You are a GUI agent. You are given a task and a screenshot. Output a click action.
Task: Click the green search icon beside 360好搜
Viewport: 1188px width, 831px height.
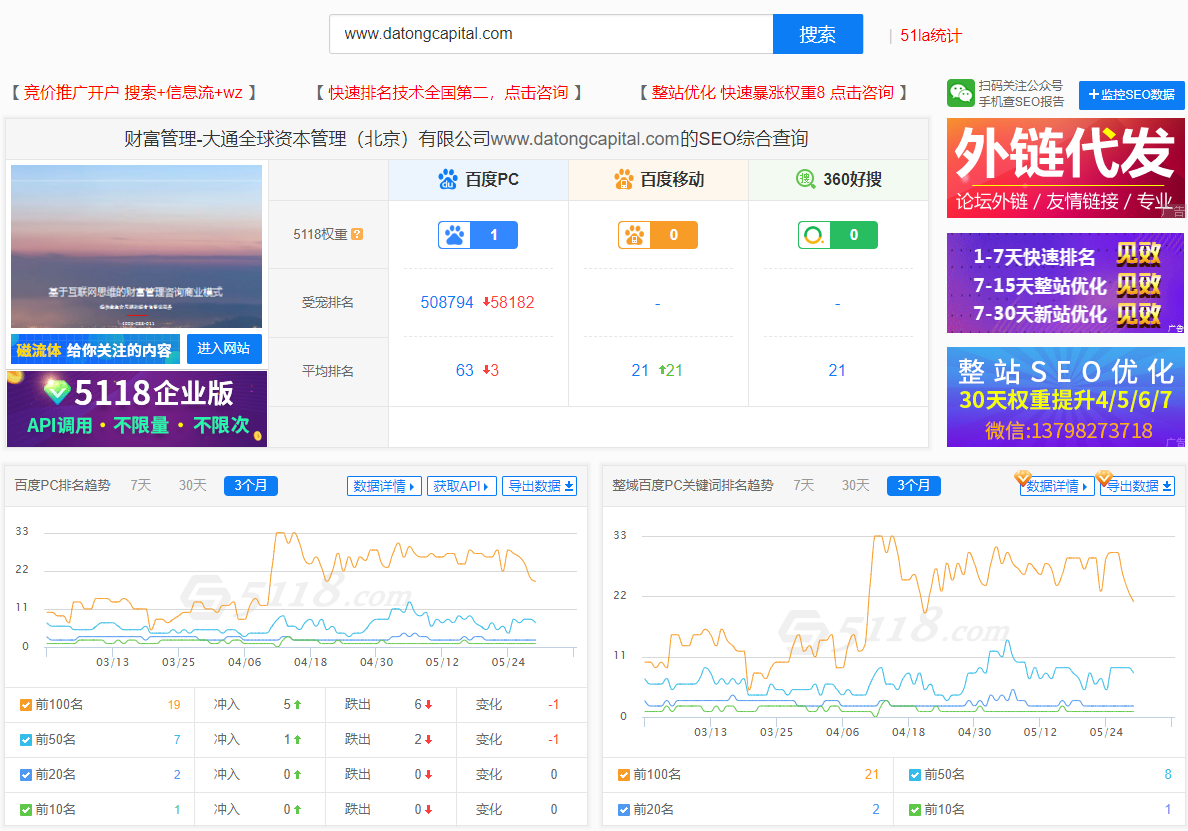[x=805, y=179]
